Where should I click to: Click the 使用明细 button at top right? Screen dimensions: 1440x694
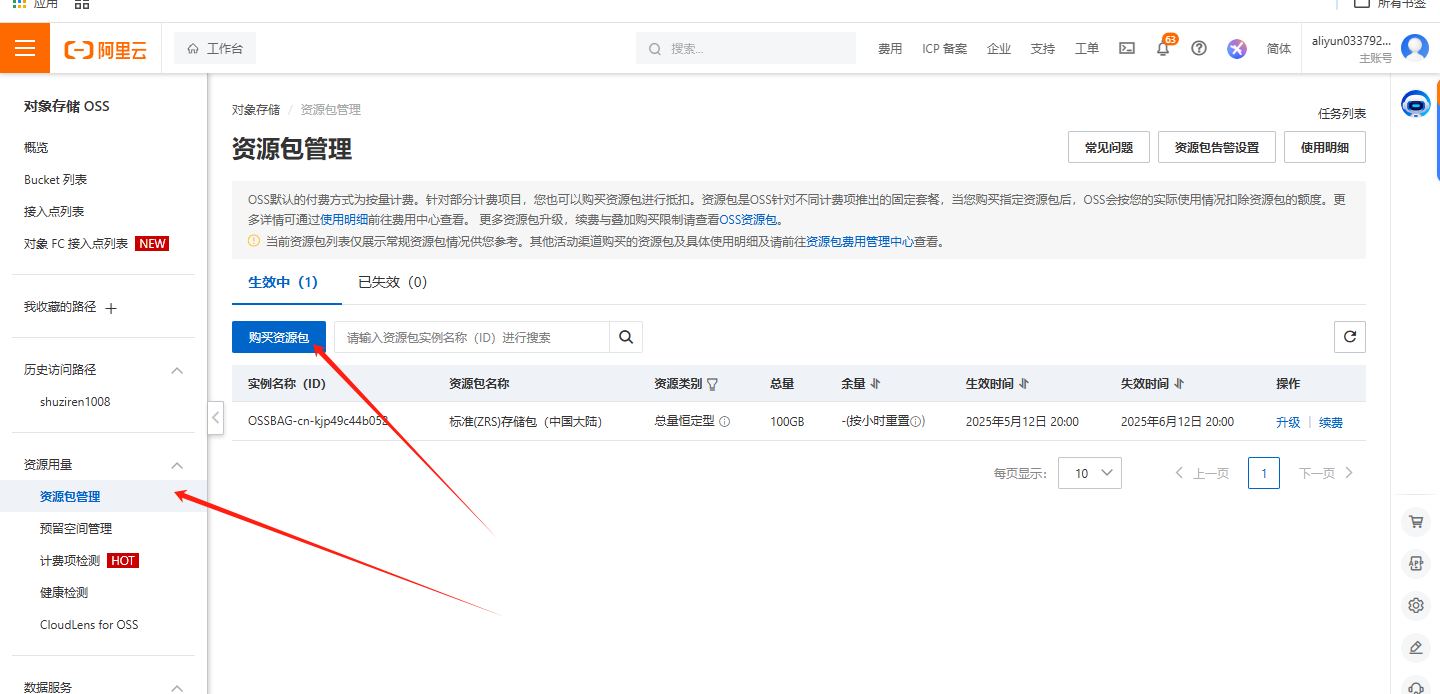[x=1325, y=147]
